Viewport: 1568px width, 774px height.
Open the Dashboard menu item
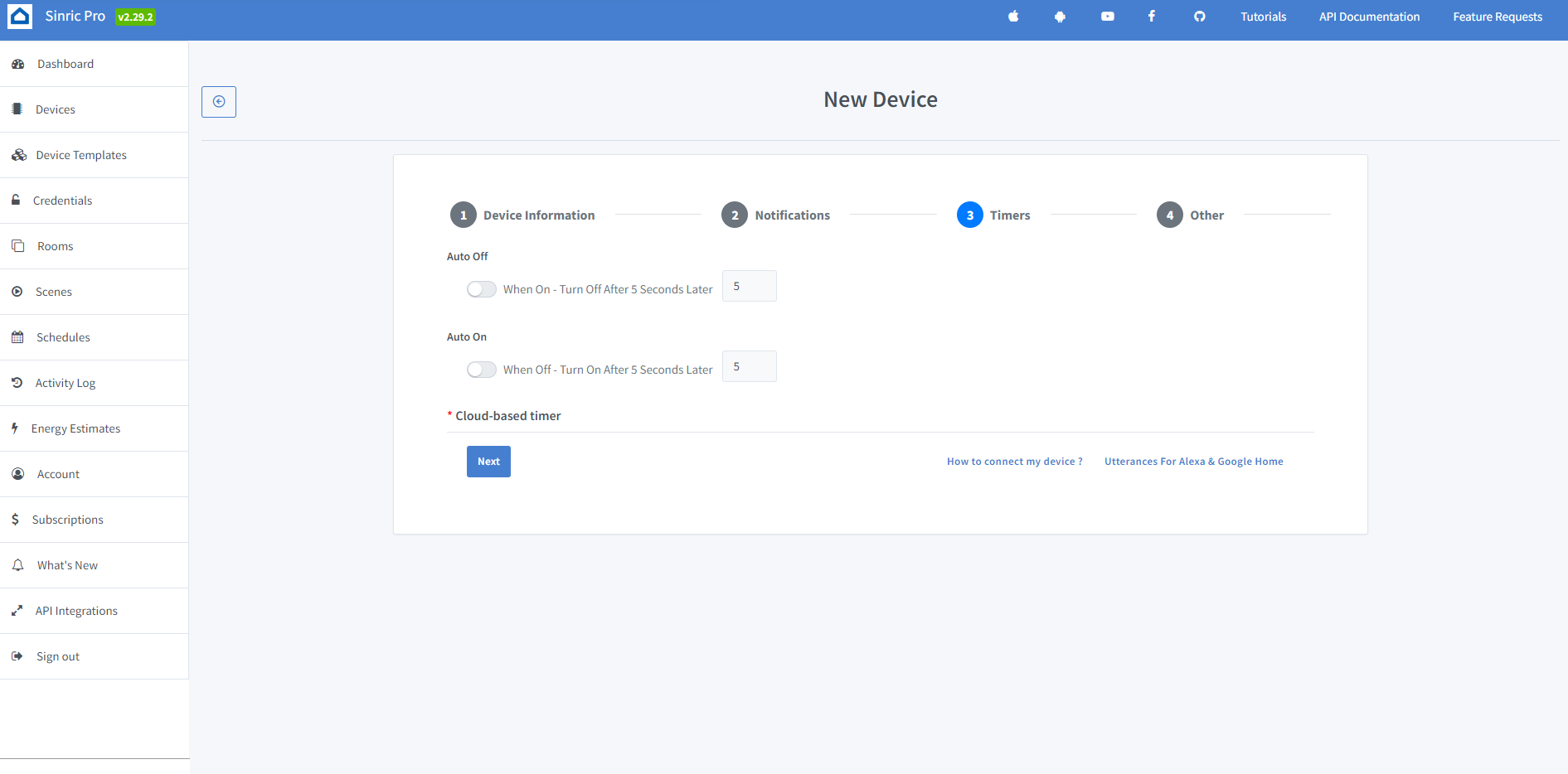pyautogui.click(x=95, y=64)
